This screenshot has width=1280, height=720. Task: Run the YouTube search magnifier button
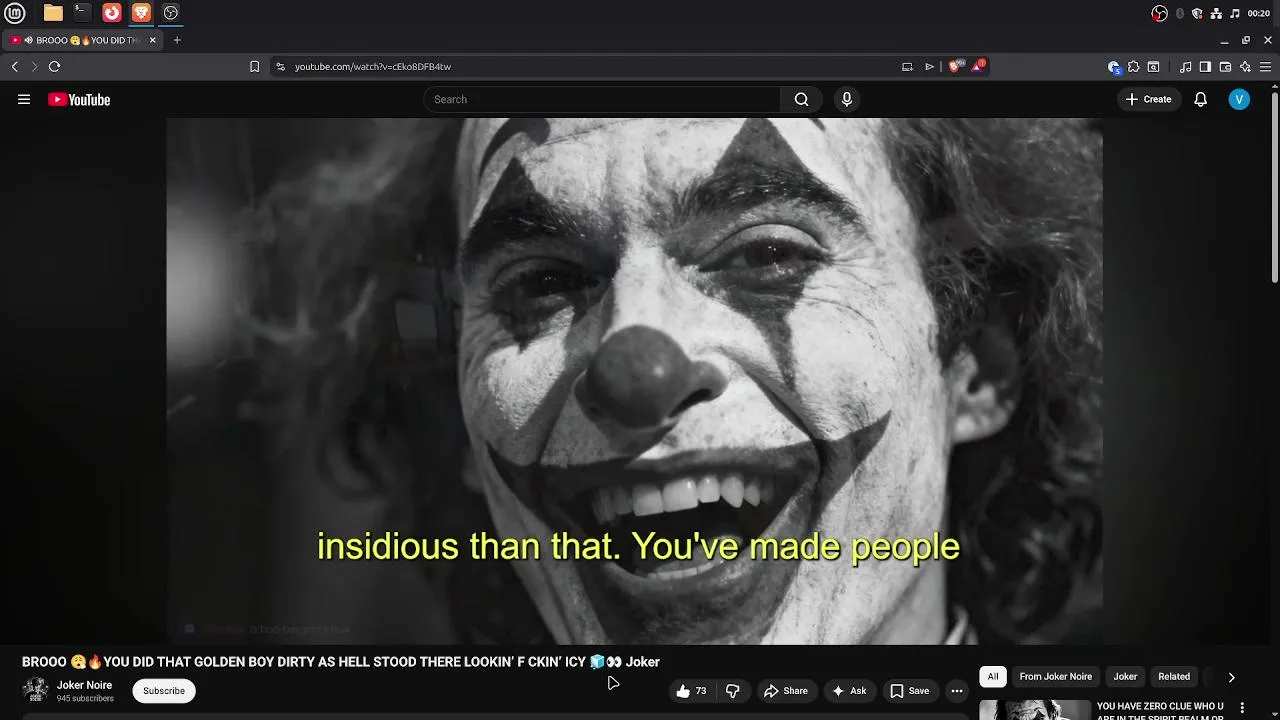pos(801,99)
